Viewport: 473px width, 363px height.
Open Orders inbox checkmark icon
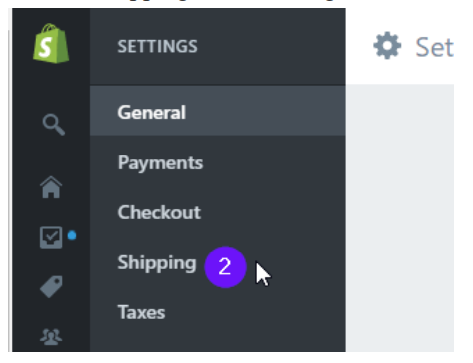[x=51, y=237]
